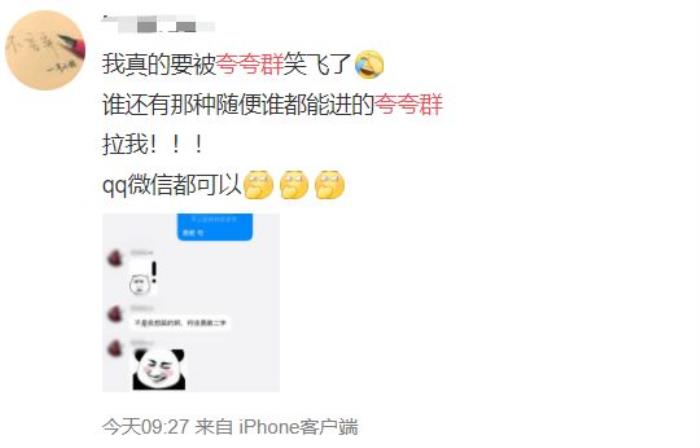This screenshot has width=700, height=448.
Task: Open the first pink 夸夸群 topic link
Action: click(x=250, y=64)
